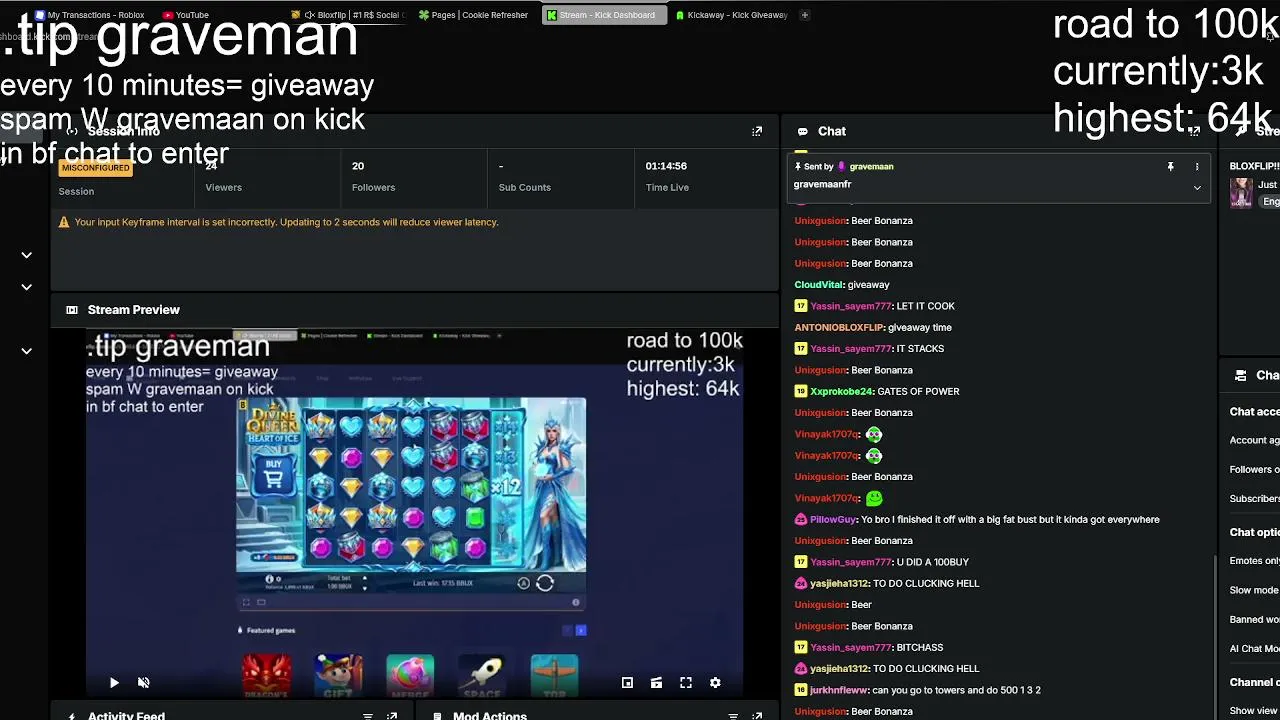Click the Viewers count stat
This screenshot has height=720, width=1280.
[x=223, y=177]
